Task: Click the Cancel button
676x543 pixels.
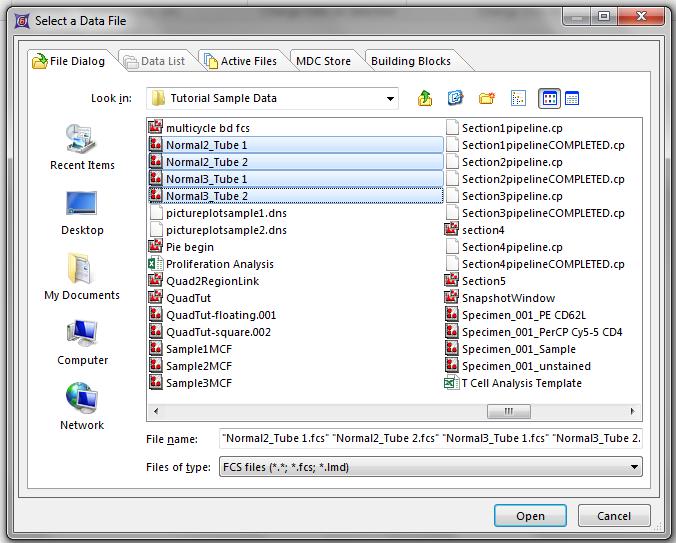Action: click(614, 516)
